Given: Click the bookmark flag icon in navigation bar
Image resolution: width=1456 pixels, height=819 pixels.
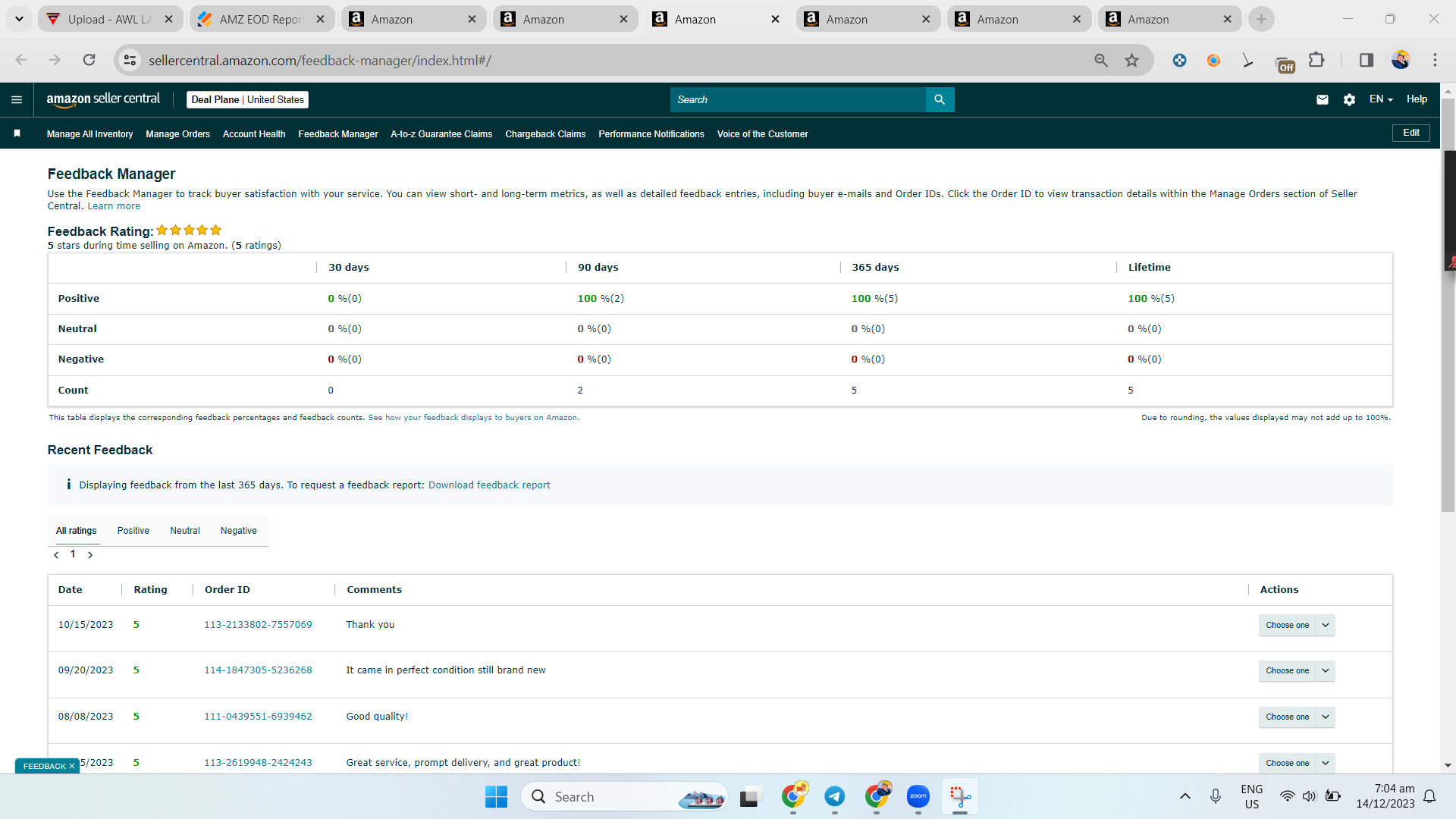Looking at the screenshot, I should (17, 133).
